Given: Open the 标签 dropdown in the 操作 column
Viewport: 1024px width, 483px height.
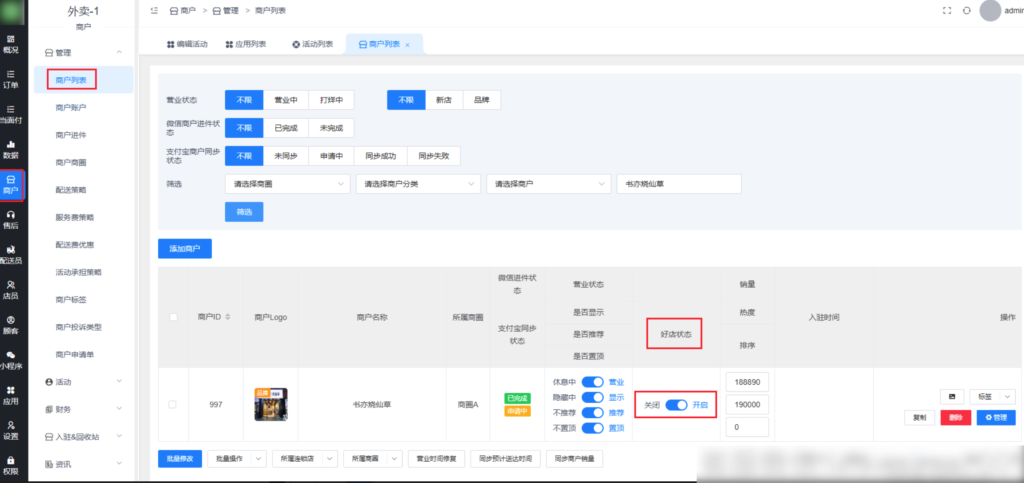Looking at the screenshot, I should pos(993,396).
